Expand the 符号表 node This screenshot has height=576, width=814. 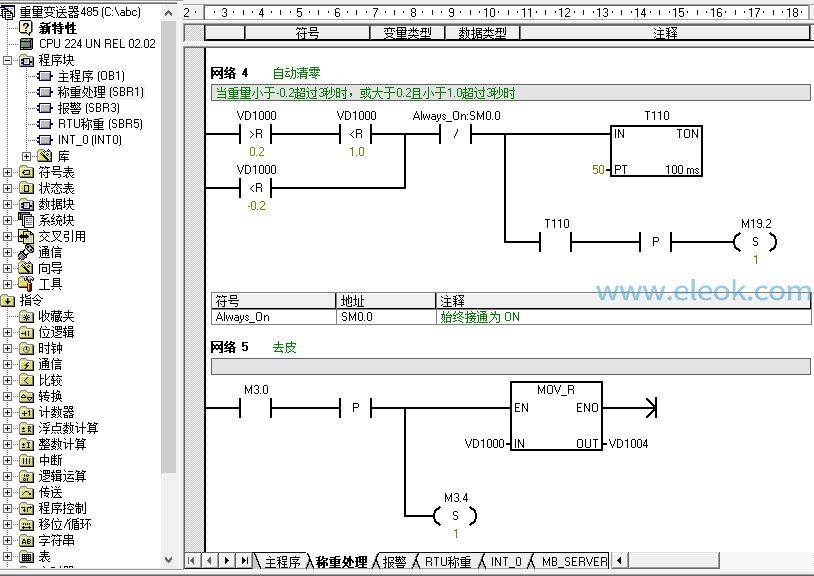7,172
